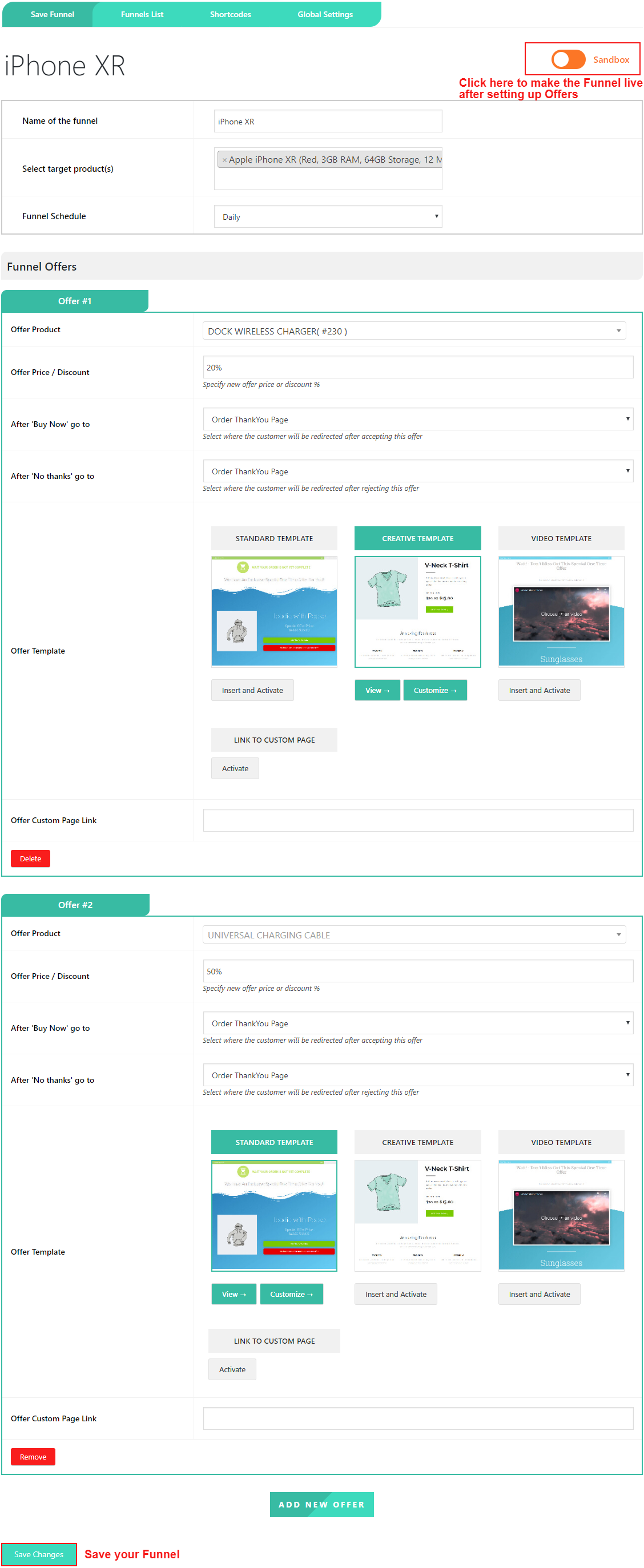Open Offer #2 After 'No thanks' dropdown
The image size is (644, 1568).
(417, 1075)
